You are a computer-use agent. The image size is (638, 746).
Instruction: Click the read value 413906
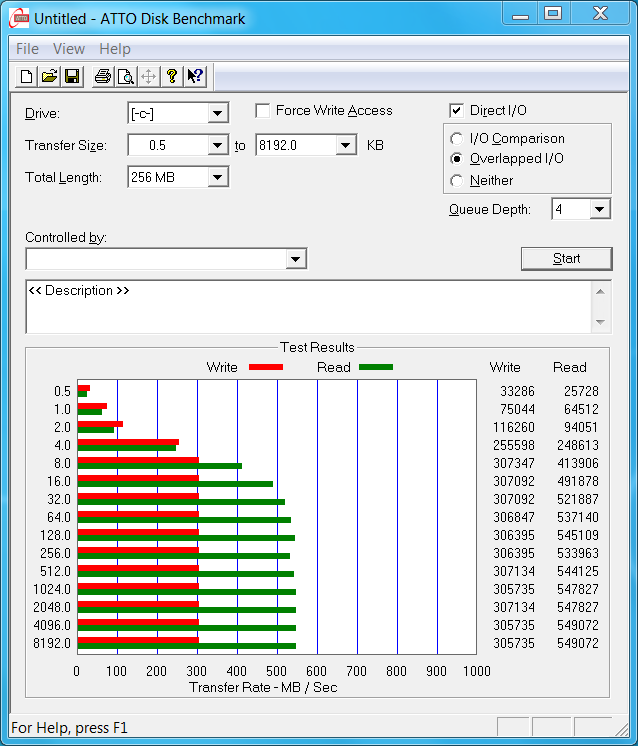(x=578, y=463)
